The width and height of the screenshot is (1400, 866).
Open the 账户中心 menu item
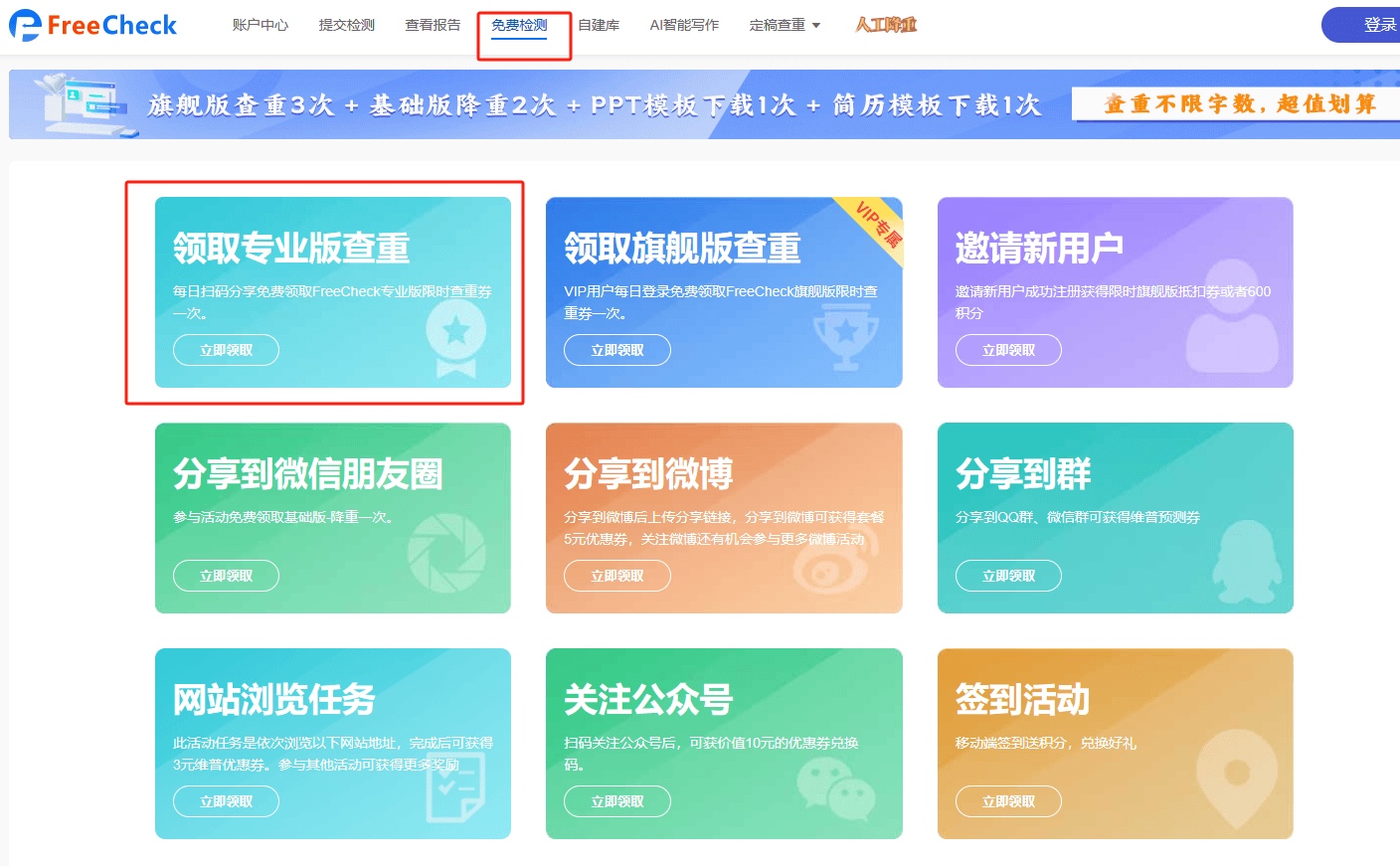(x=261, y=25)
